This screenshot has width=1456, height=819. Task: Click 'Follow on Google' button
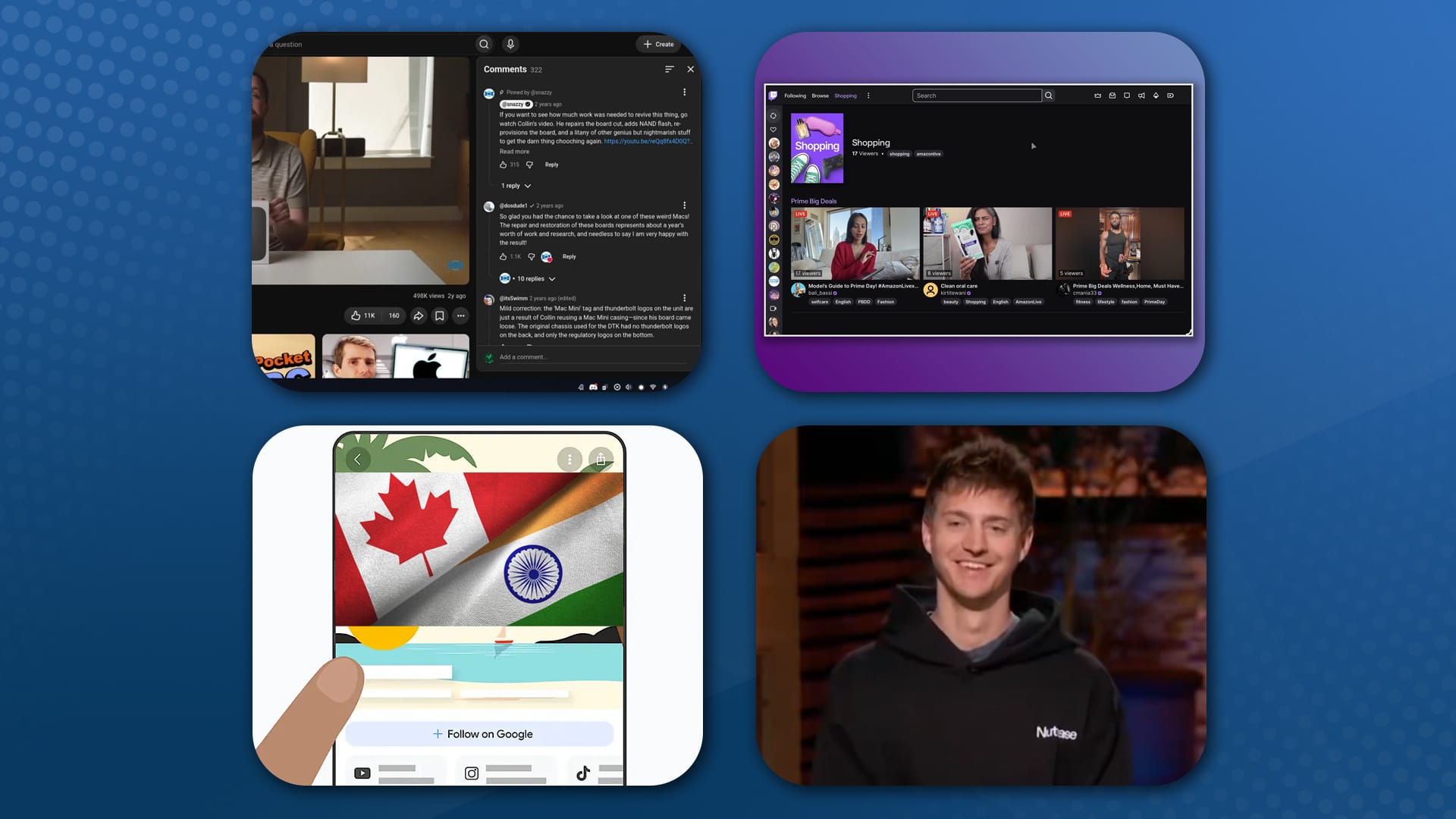[x=479, y=734]
